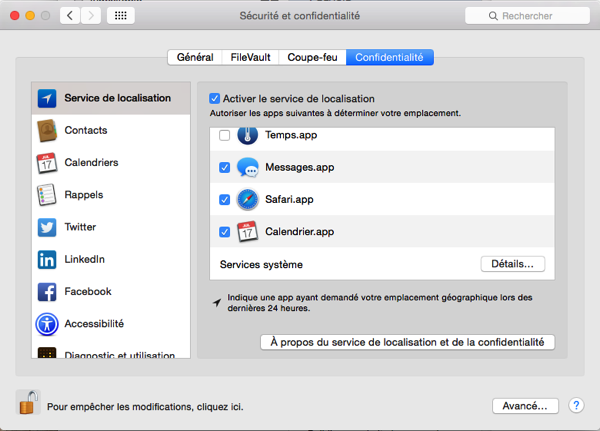Open the Accessibilité category

pos(93,324)
